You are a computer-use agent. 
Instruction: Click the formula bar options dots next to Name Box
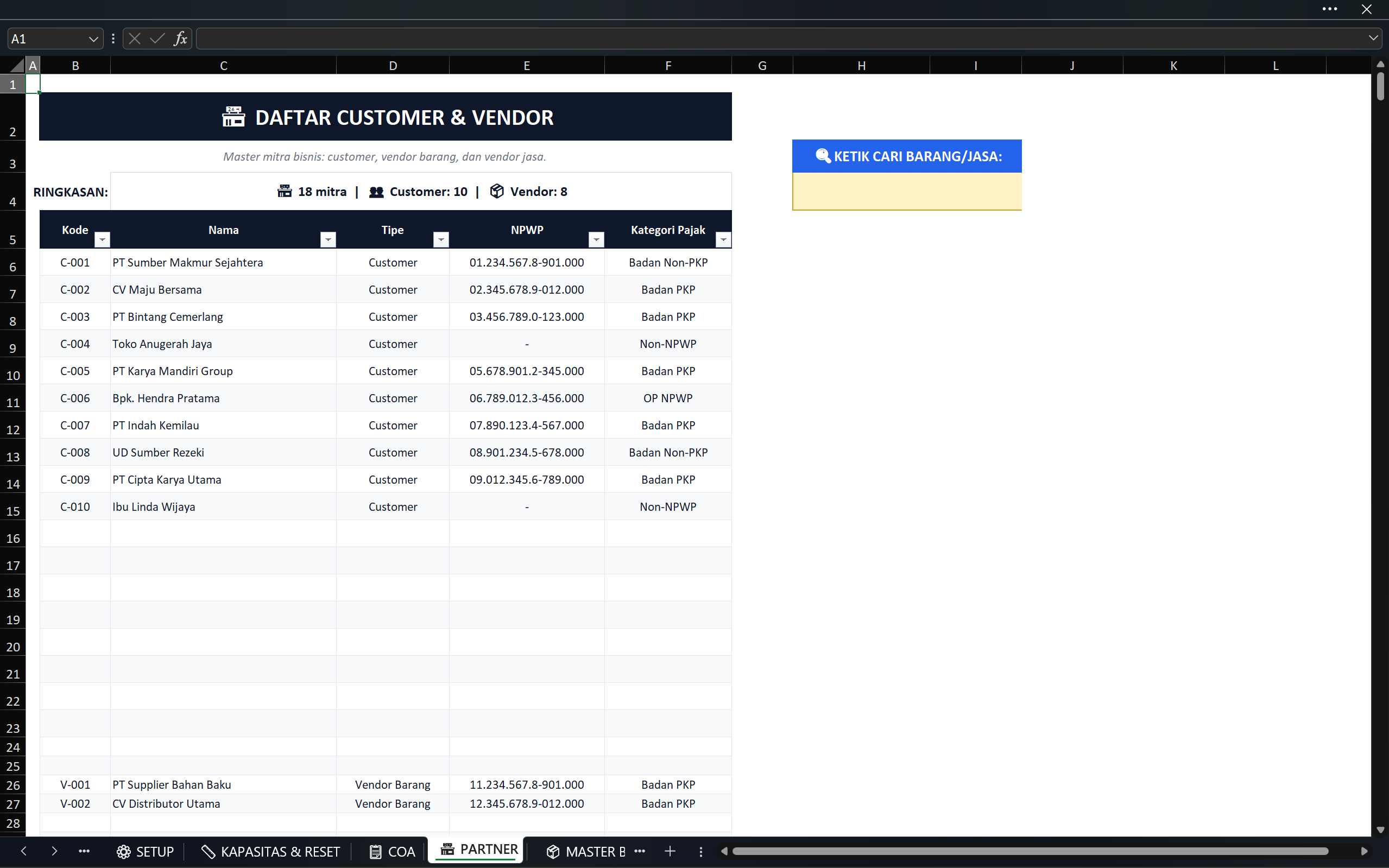113,39
